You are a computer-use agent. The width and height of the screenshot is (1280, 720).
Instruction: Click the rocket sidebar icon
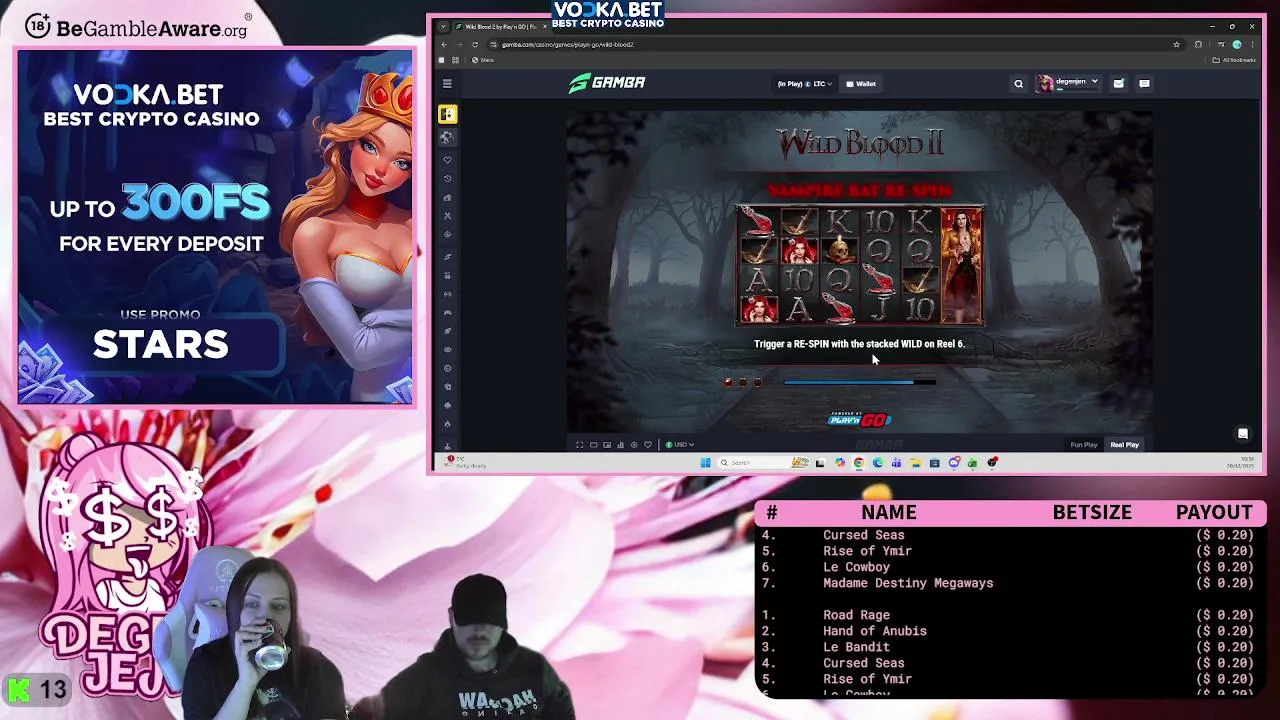(x=447, y=331)
